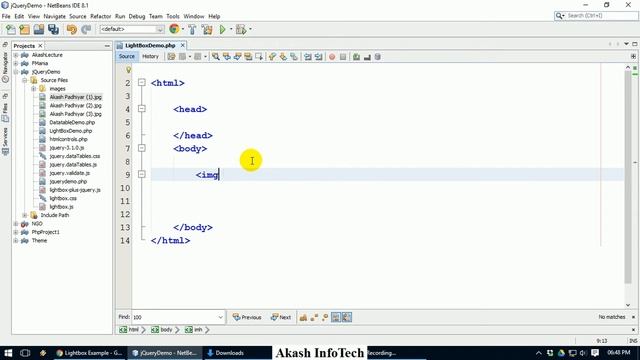Toggle Whole Words in find bar

click(x=314, y=317)
